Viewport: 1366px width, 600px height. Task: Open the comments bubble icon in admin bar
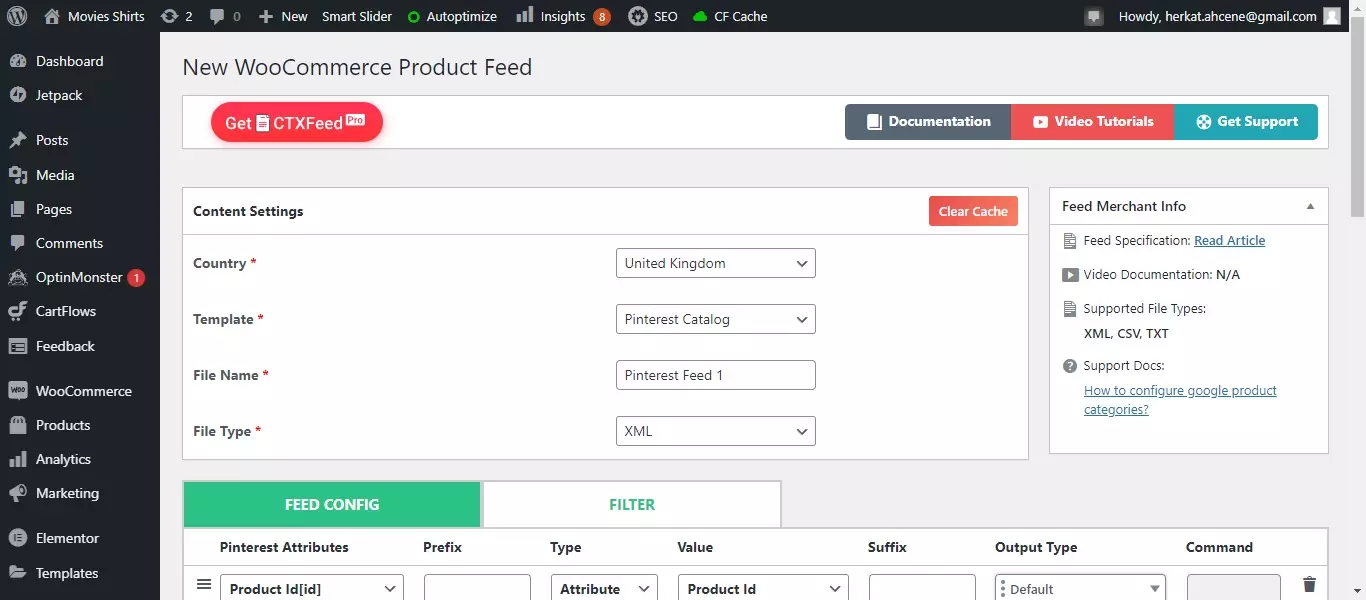point(216,16)
